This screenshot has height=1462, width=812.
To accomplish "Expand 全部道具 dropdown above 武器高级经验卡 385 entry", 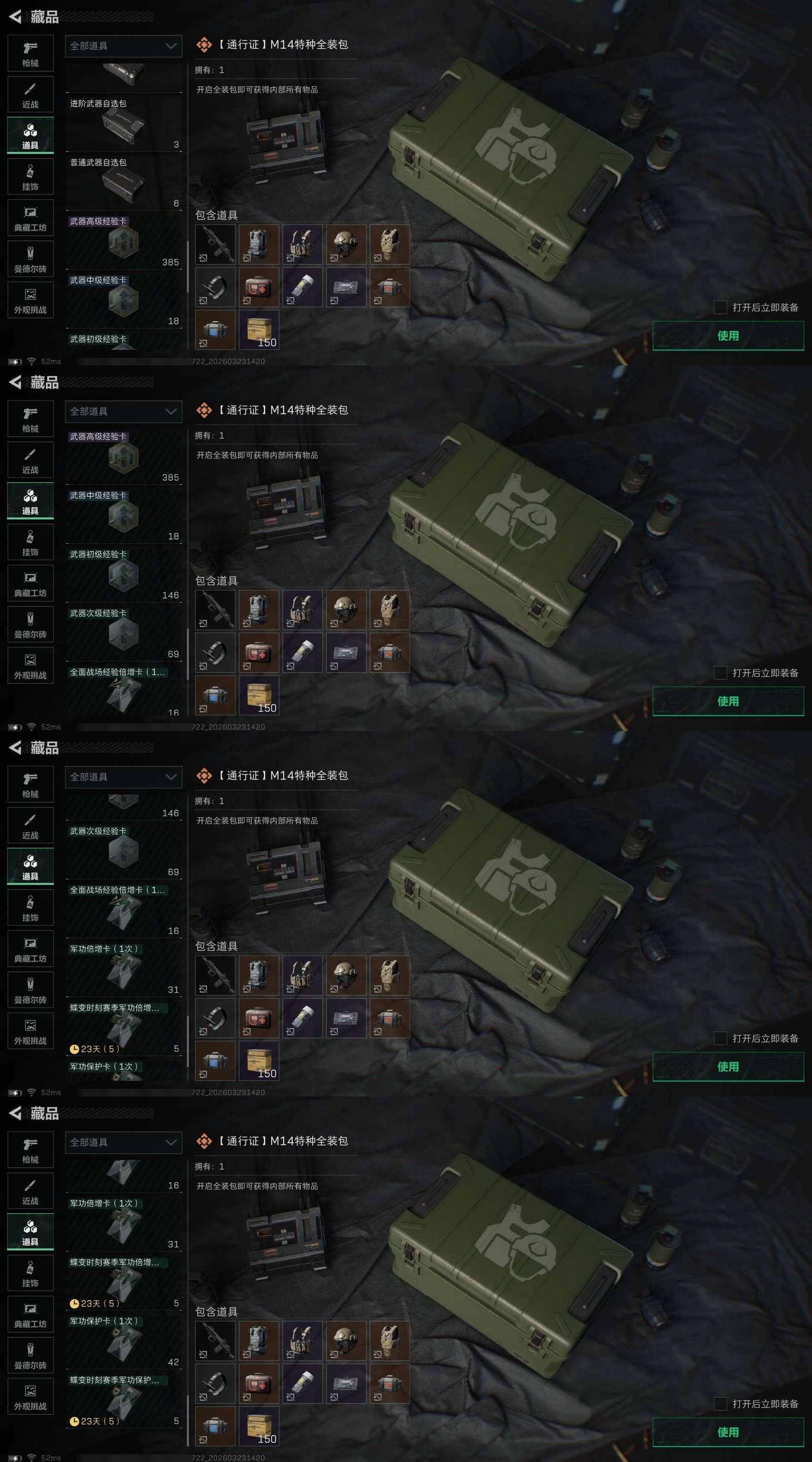I will click(124, 412).
